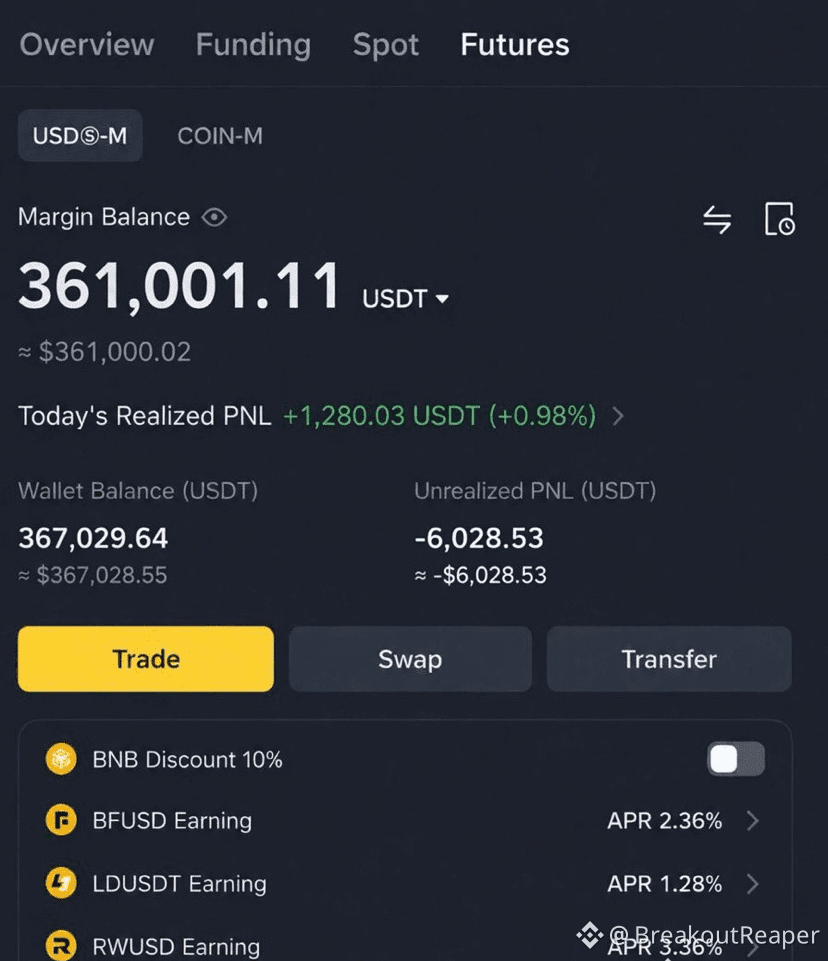Viewport: 828px width, 961px height.
Task: Tap the Wallet Balance value 367,029.64
Action: click(93, 538)
